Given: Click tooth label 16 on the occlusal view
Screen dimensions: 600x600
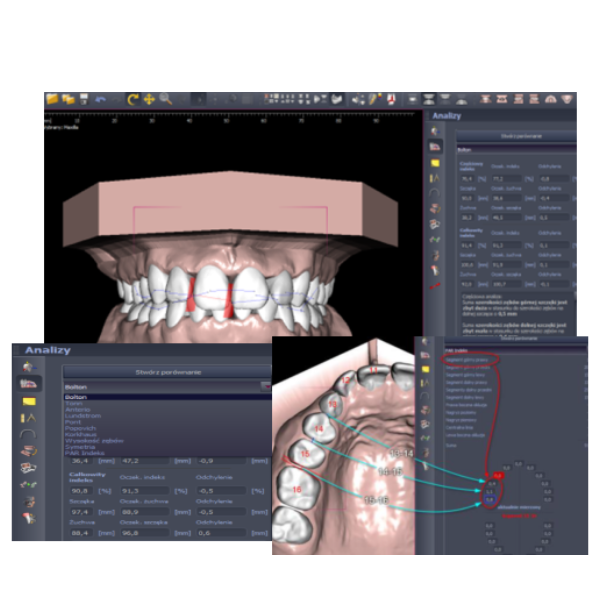Looking at the screenshot, I should (x=299, y=489).
